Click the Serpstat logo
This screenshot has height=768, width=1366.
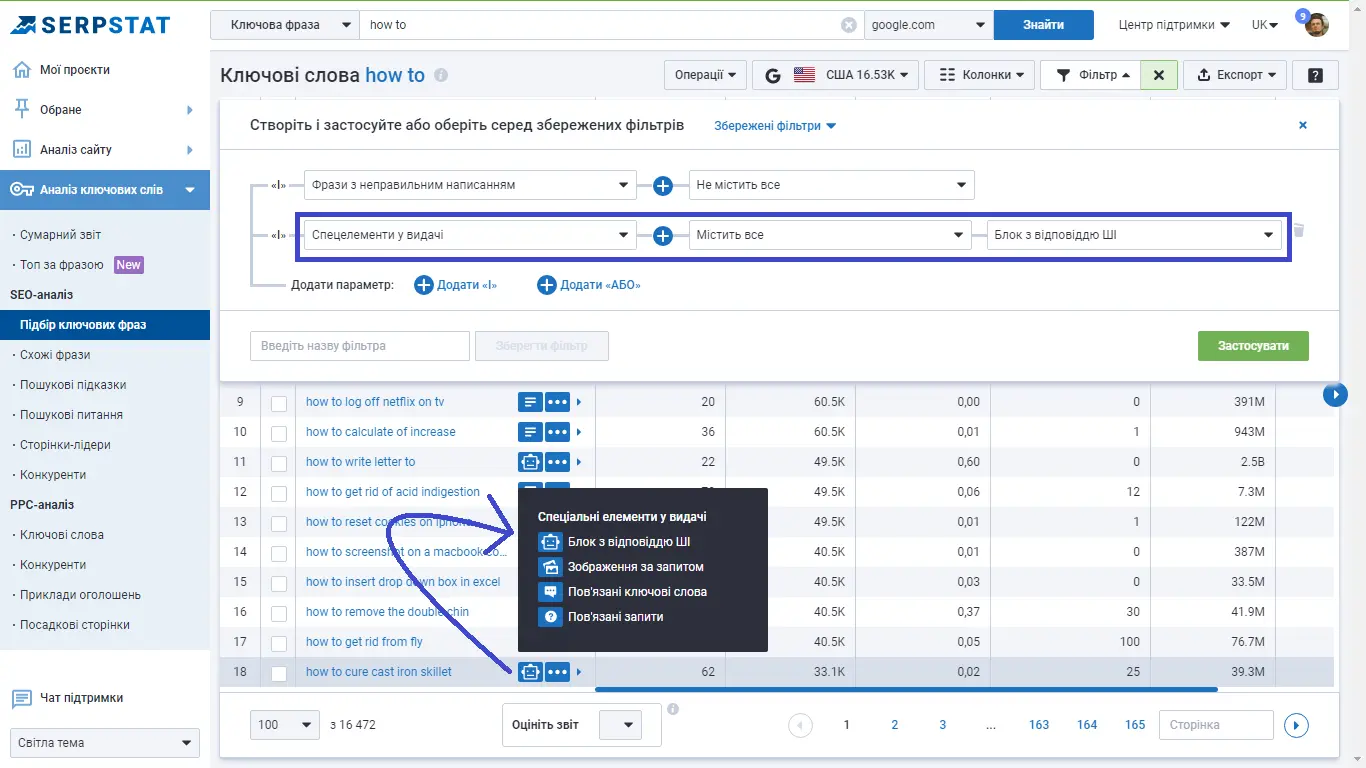(90, 25)
